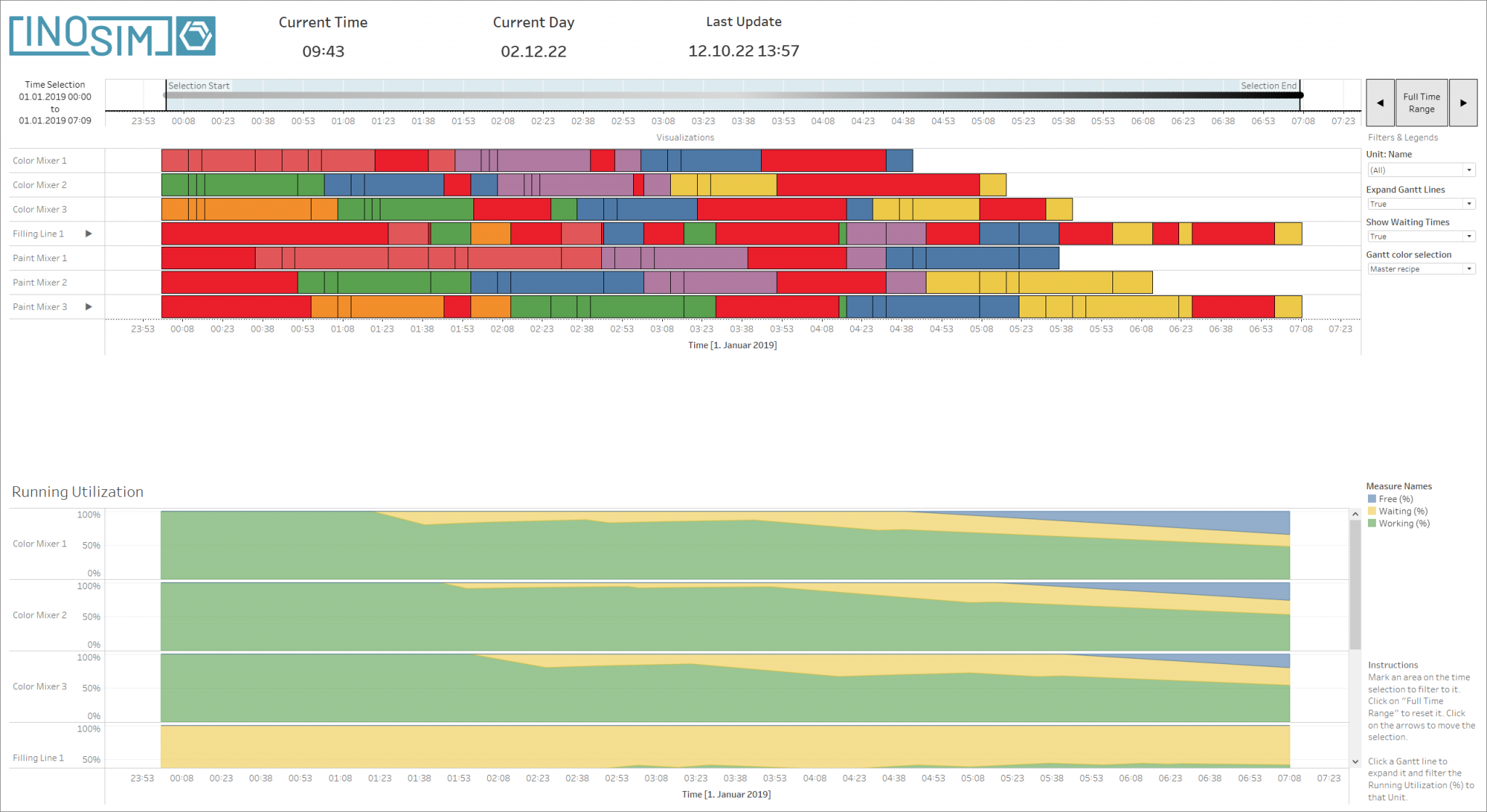Select the Color Mixer 1 row label
This screenshot has height=812, width=1487.
tap(40, 160)
